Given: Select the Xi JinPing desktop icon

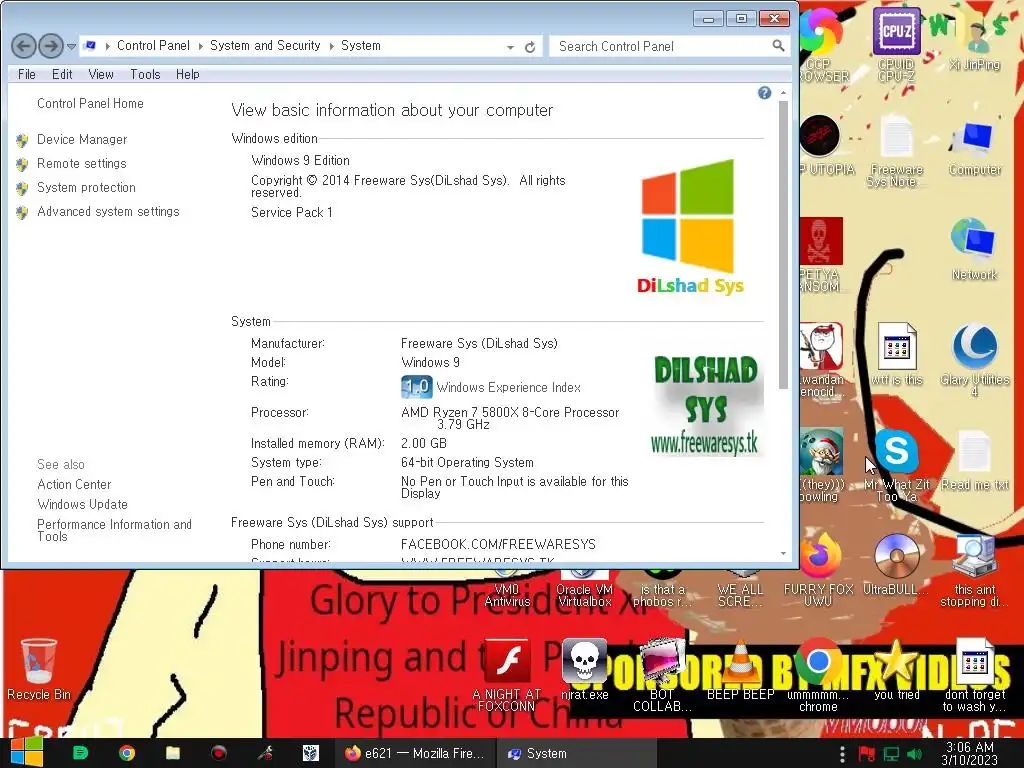Looking at the screenshot, I should (x=974, y=39).
